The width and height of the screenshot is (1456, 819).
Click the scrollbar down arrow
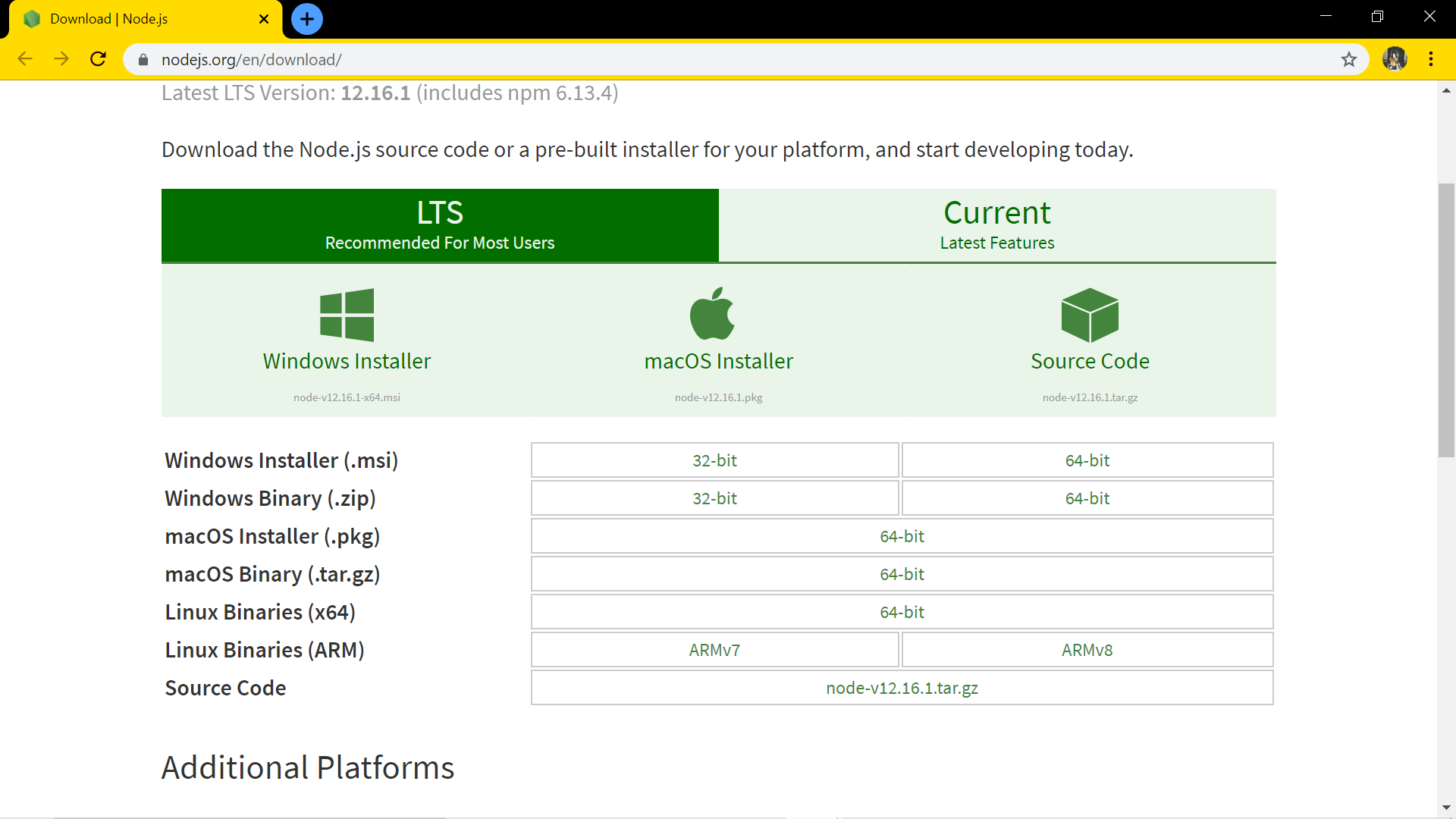(x=1446, y=808)
